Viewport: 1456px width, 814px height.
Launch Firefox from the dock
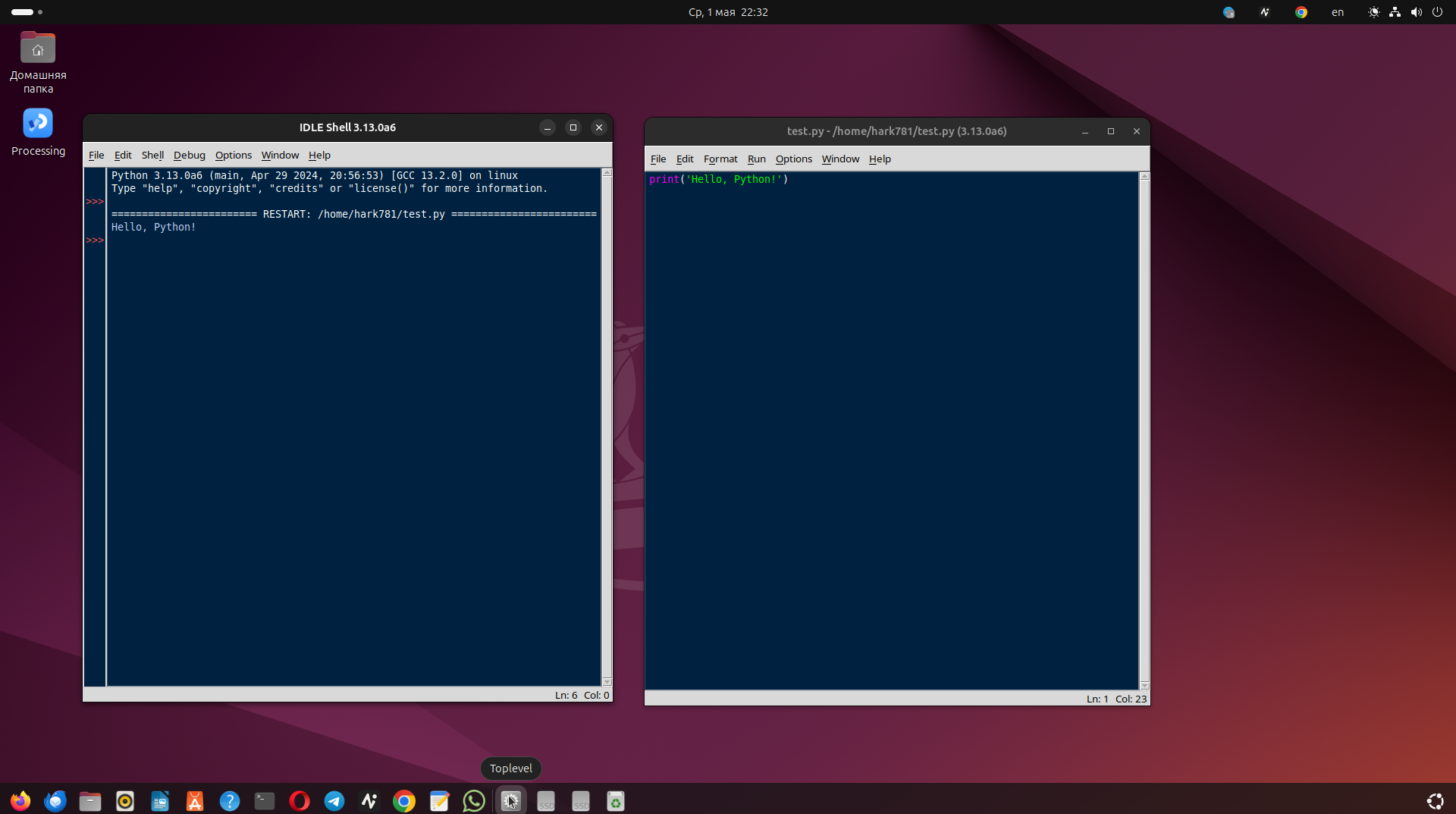click(20, 801)
